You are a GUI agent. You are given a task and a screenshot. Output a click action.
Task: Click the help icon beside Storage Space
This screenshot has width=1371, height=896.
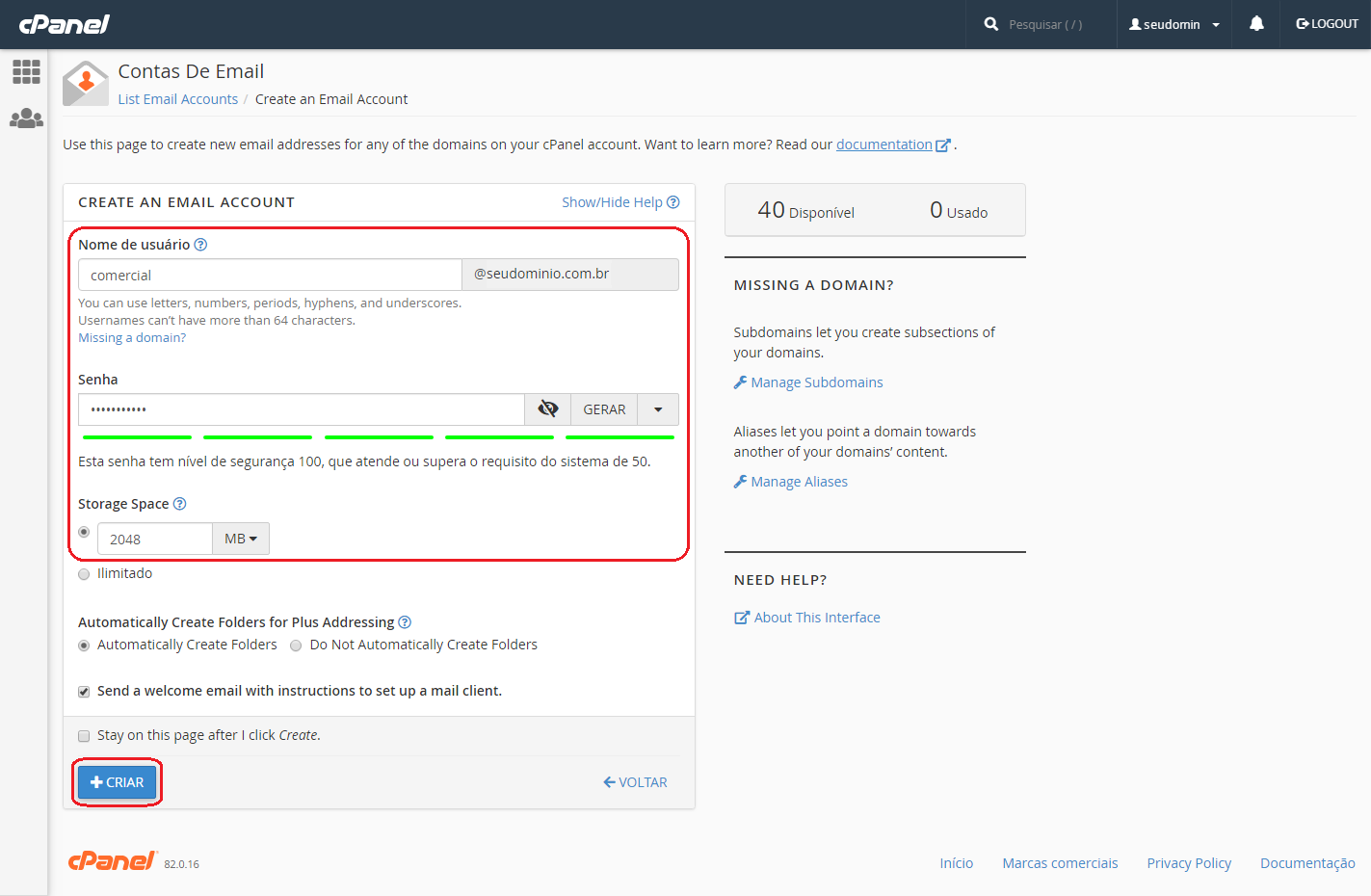point(179,504)
